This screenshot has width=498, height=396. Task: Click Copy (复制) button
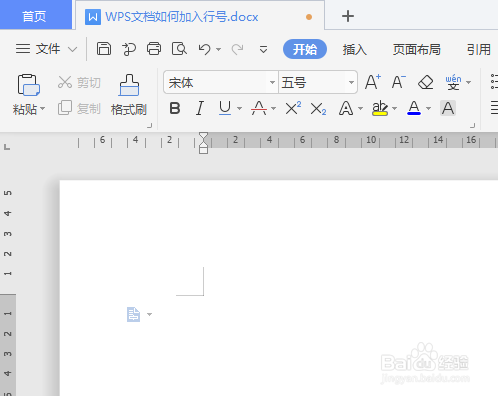point(79,108)
